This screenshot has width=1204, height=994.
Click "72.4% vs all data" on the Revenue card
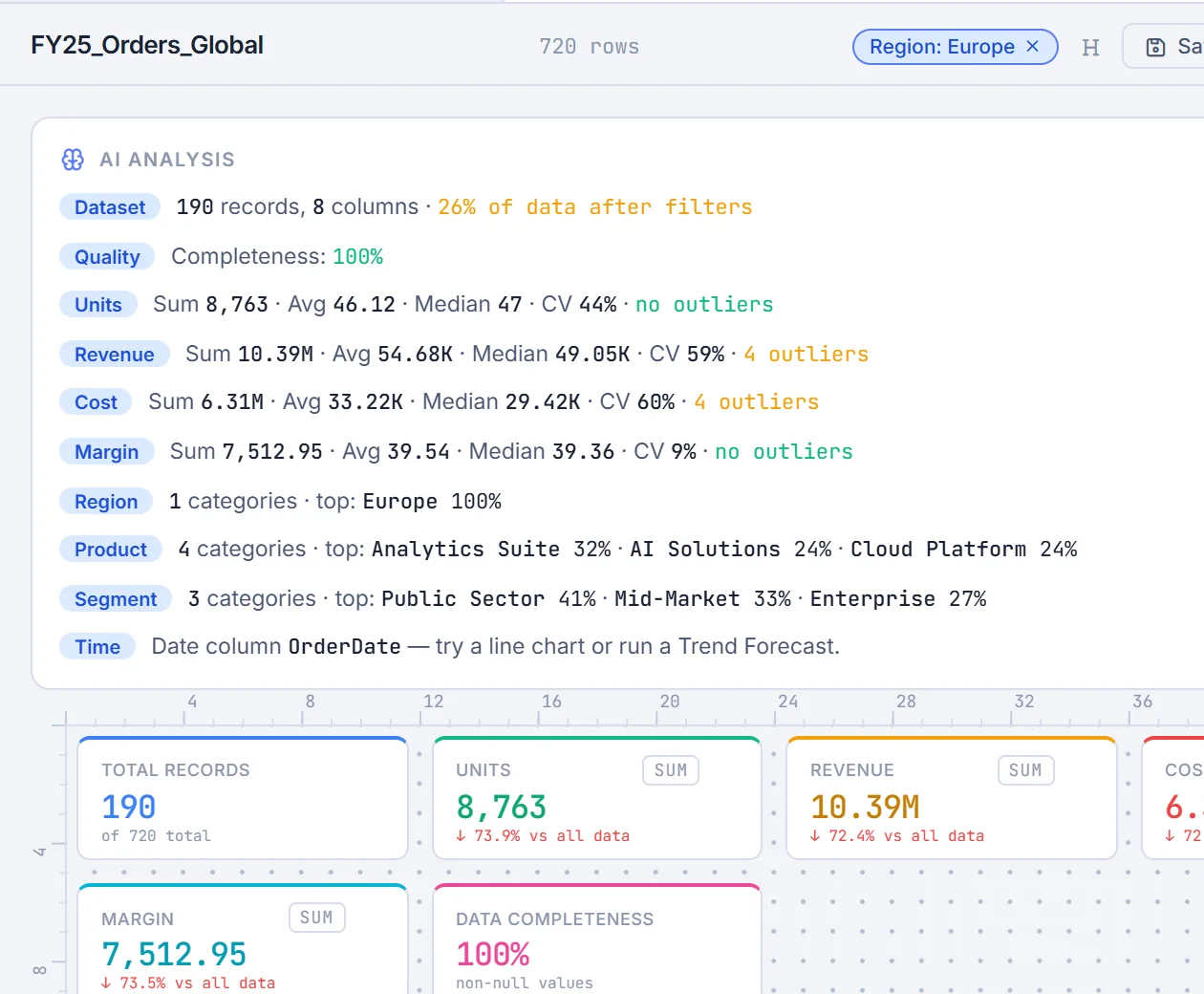pyautogui.click(x=897, y=836)
